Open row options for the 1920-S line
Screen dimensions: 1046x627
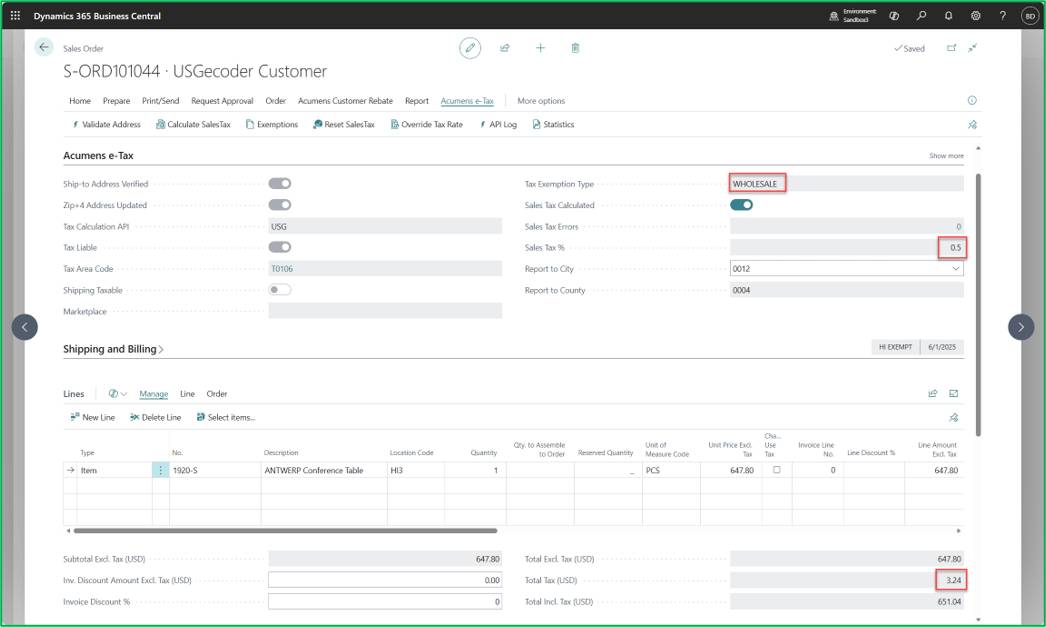coord(160,470)
